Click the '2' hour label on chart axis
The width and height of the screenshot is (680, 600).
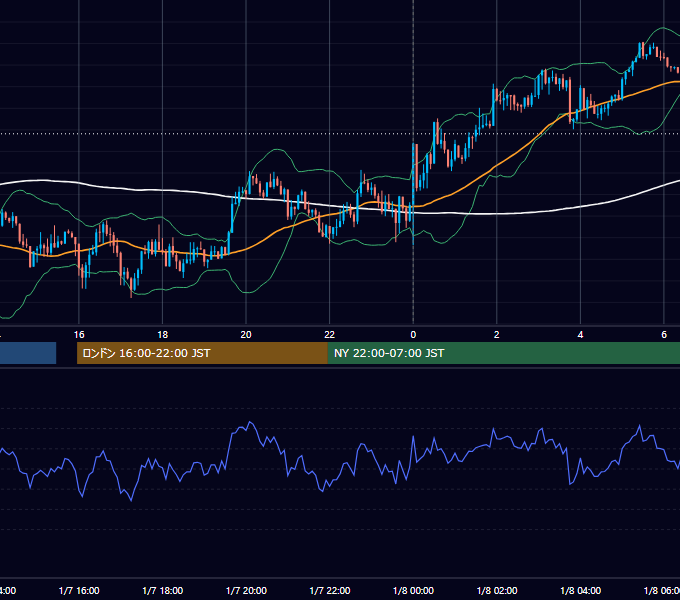[x=497, y=334]
